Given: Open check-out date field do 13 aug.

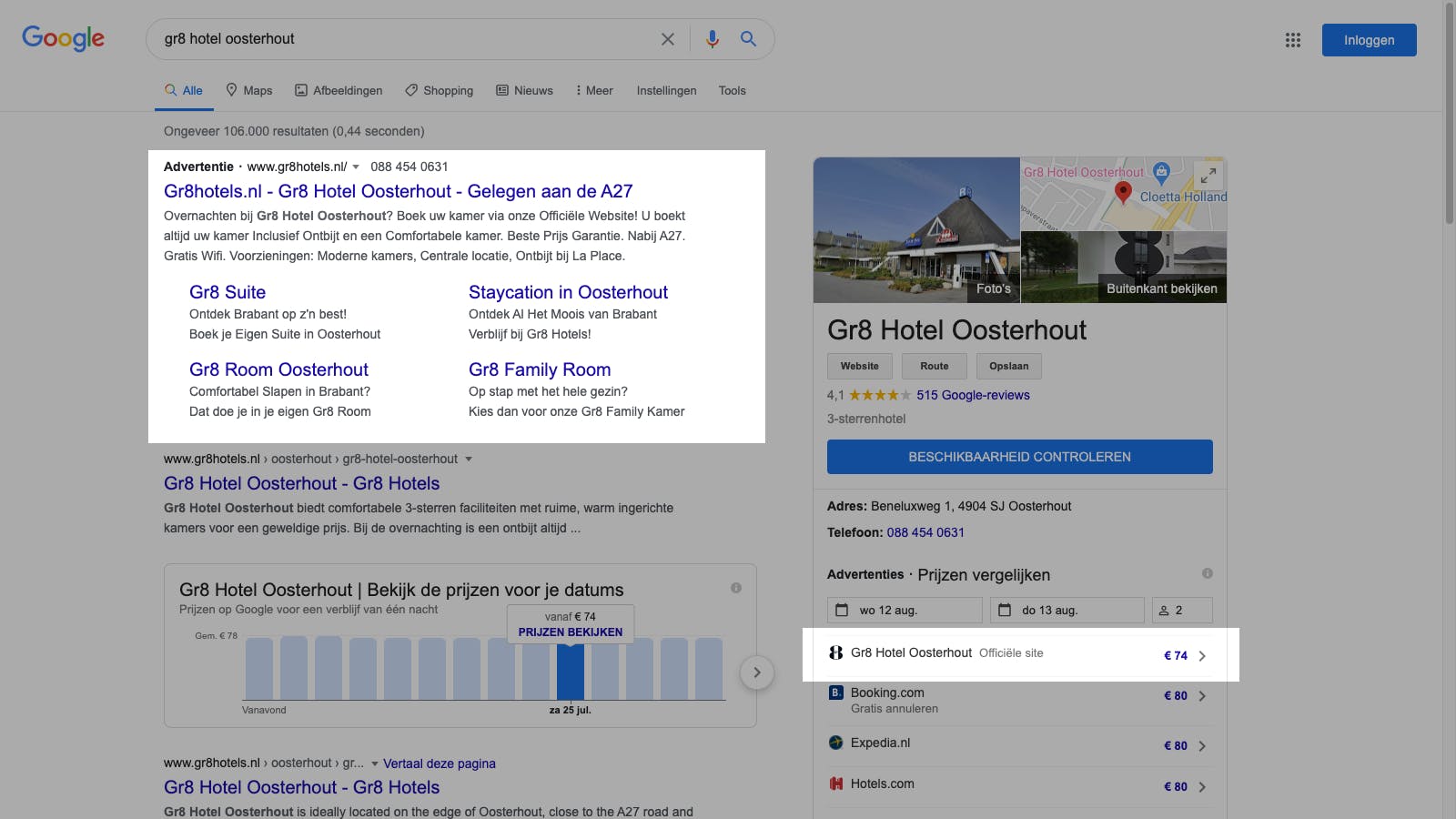Looking at the screenshot, I should (1067, 610).
